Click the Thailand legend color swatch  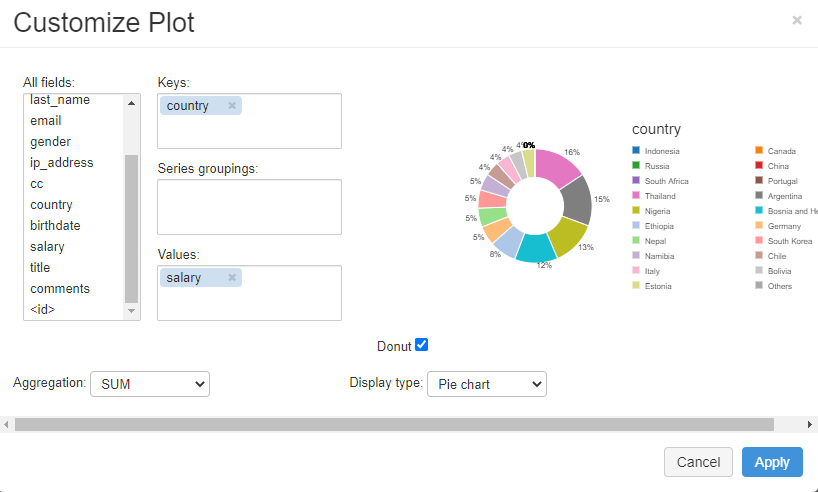coord(636,196)
